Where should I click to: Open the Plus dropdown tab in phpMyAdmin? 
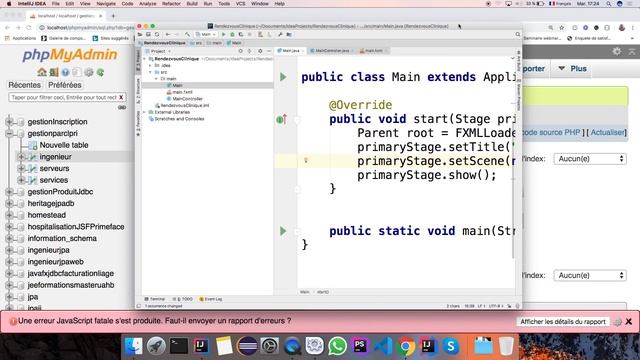point(572,69)
